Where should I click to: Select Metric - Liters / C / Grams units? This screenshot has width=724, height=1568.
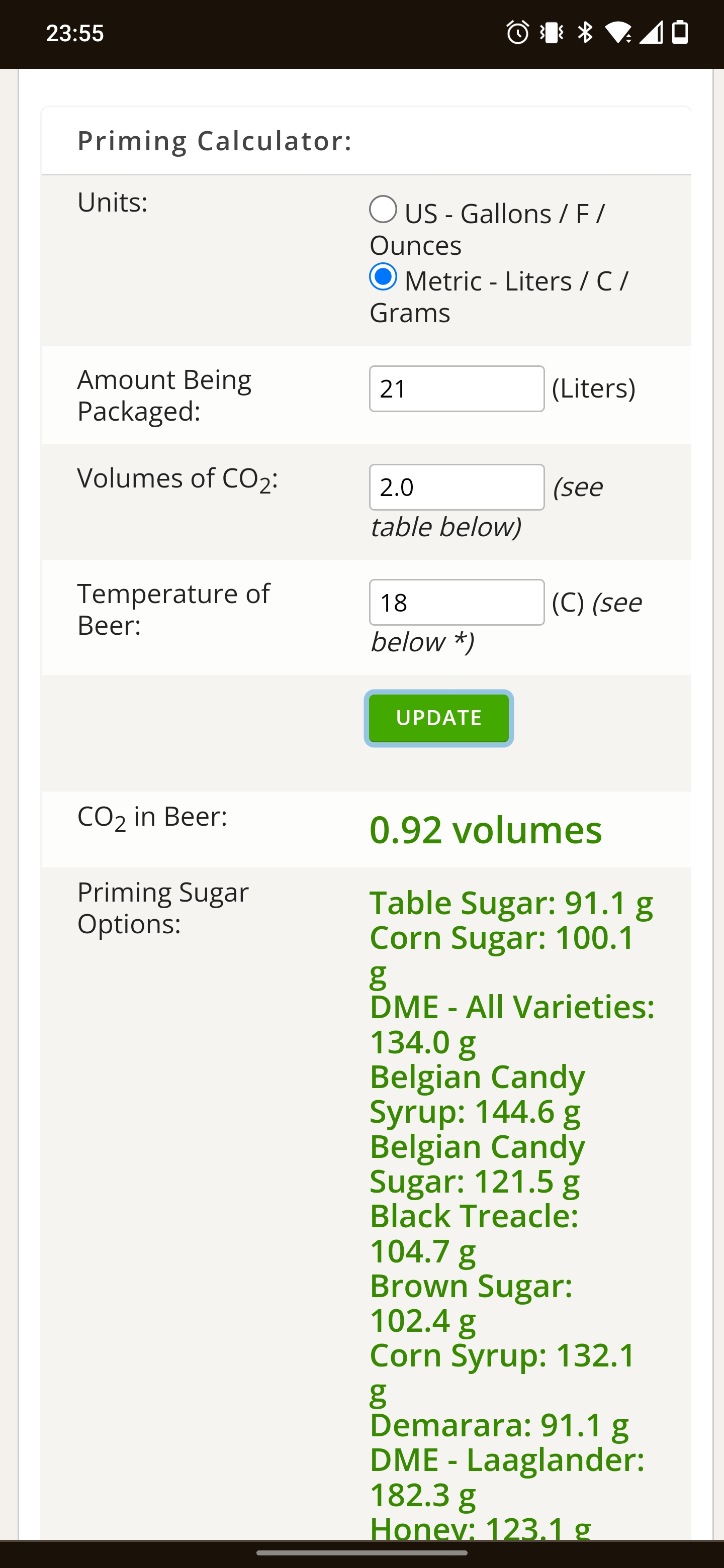coord(383,277)
